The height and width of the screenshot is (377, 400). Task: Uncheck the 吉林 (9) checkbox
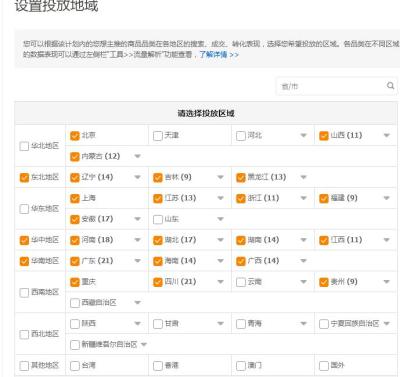pyautogui.click(x=158, y=177)
